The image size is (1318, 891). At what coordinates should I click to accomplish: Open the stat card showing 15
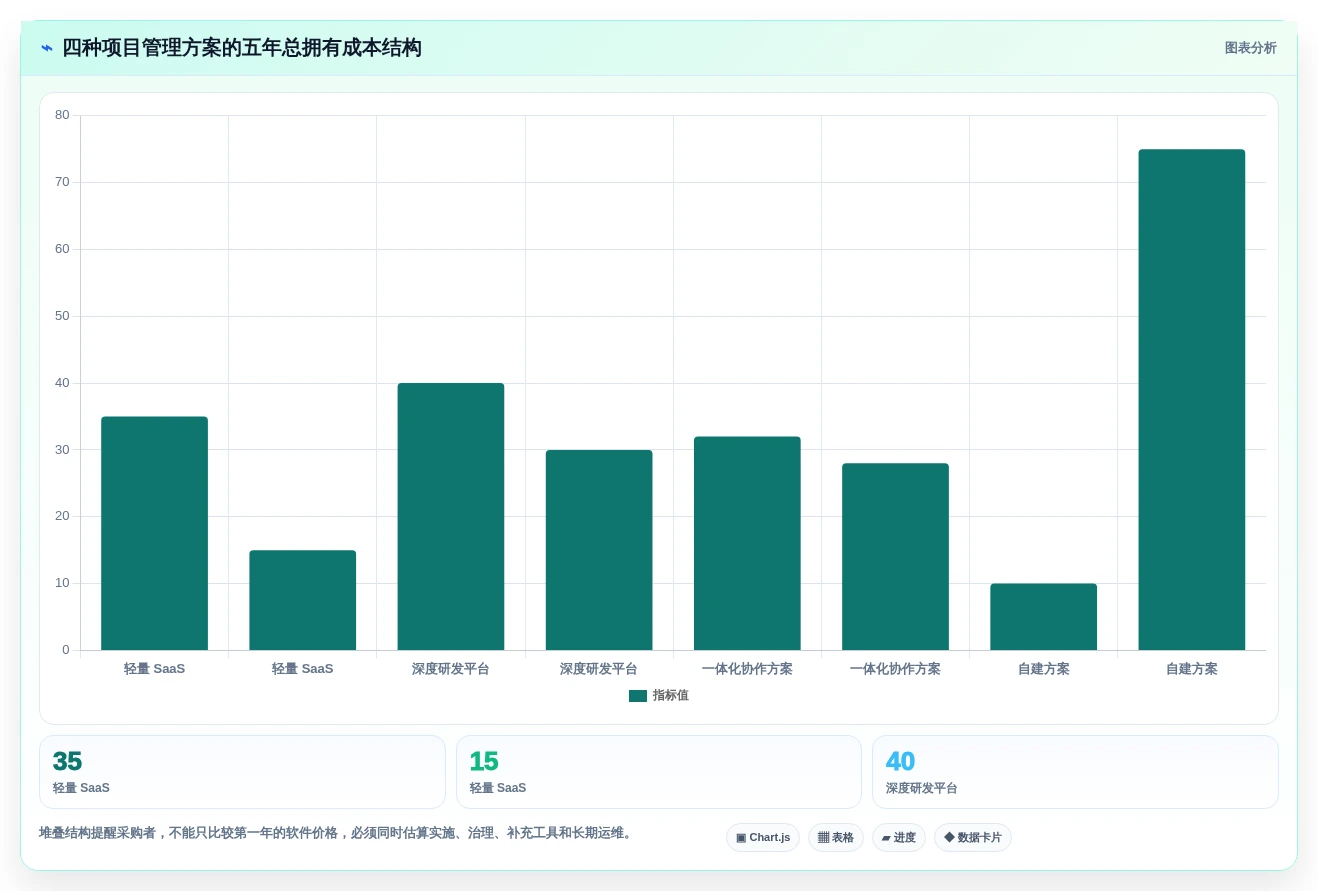(x=659, y=772)
